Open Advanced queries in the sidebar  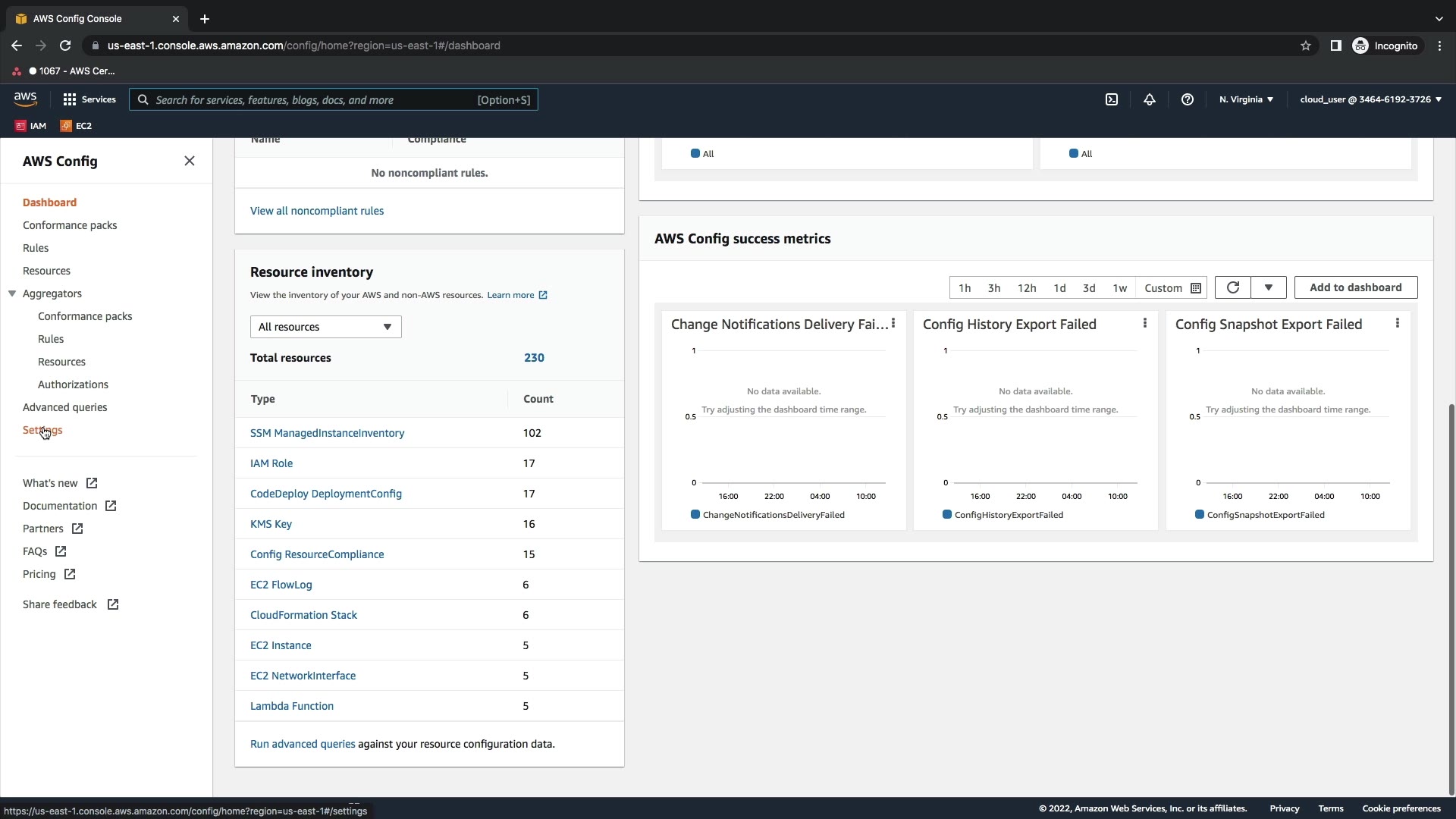pyautogui.click(x=64, y=407)
